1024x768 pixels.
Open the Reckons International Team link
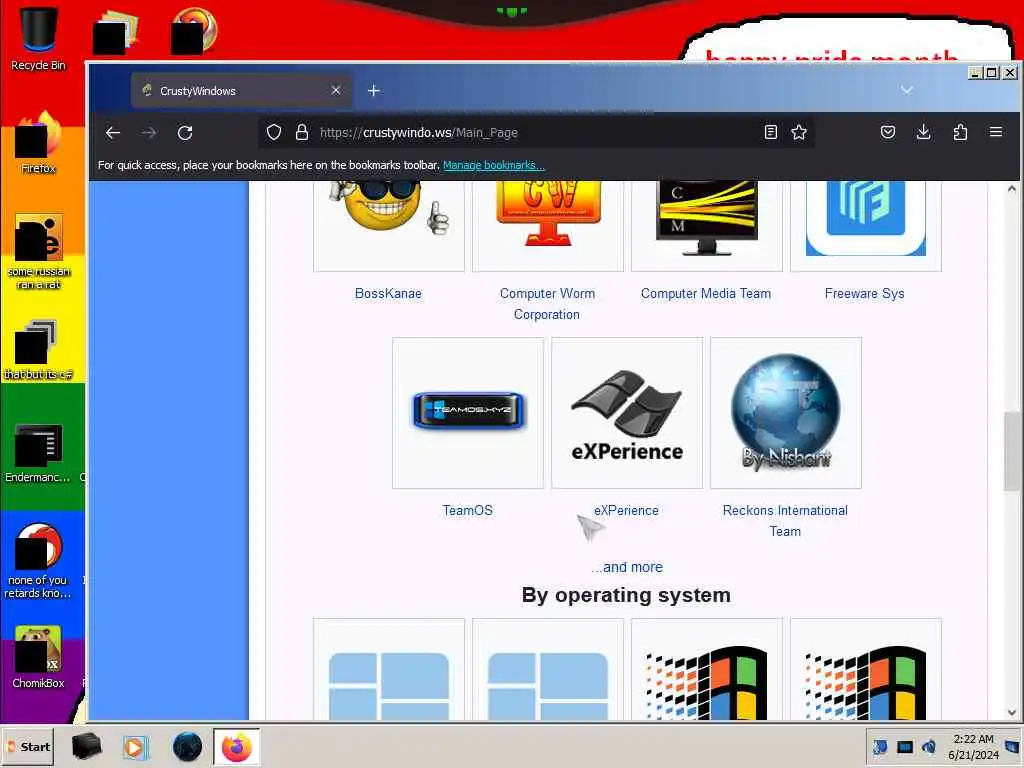[x=785, y=520]
